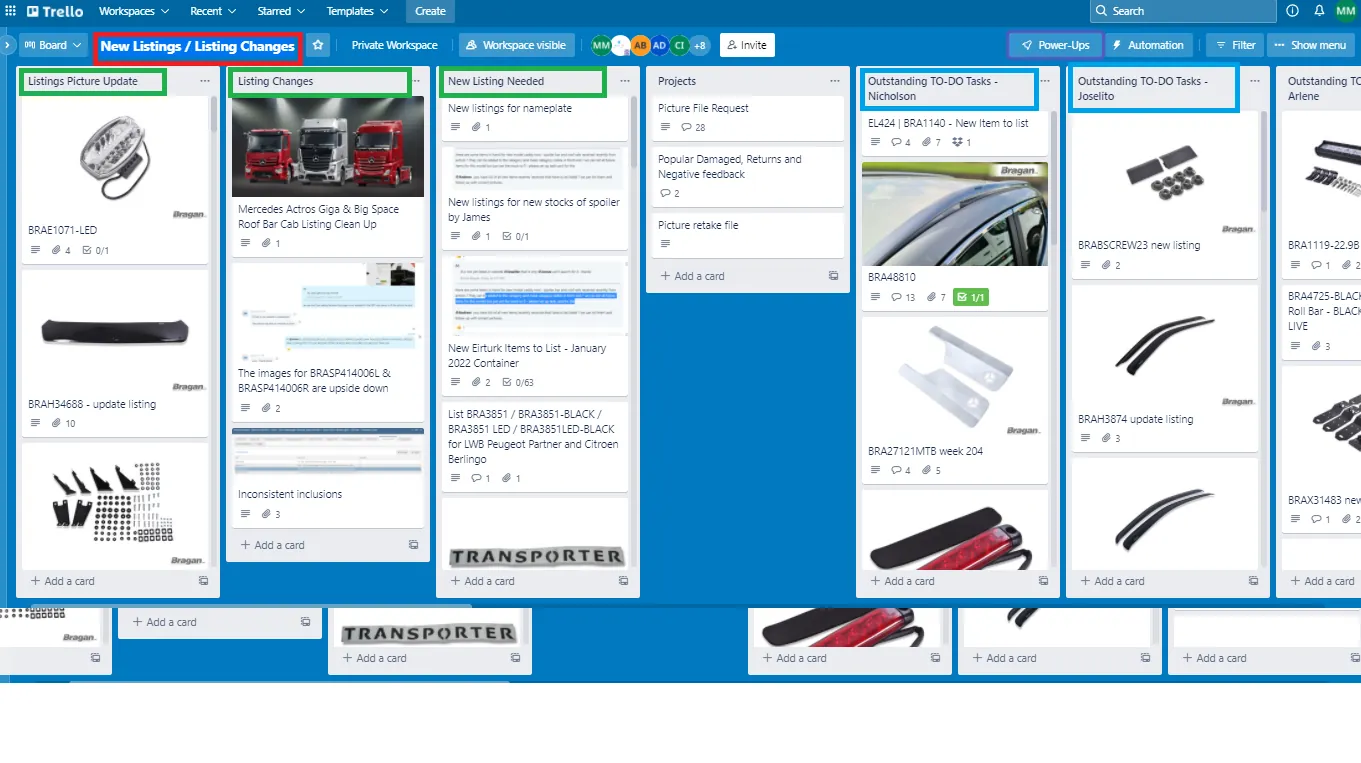Click the BRA48810 roof rail image thumbnail
This screenshot has height=763, width=1361.
point(955,214)
